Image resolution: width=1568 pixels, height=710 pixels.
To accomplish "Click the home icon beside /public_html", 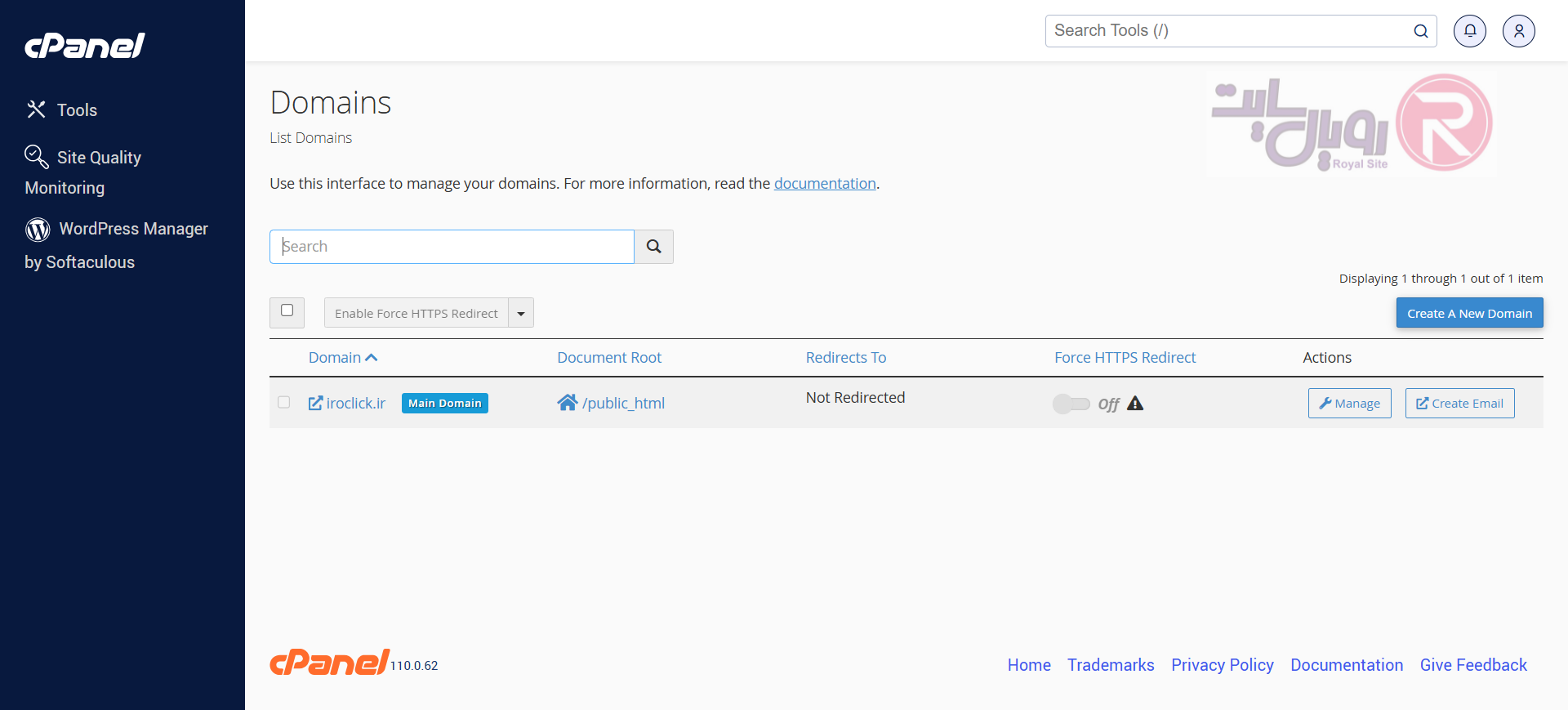I will pyautogui.click(x=567, y=403).
